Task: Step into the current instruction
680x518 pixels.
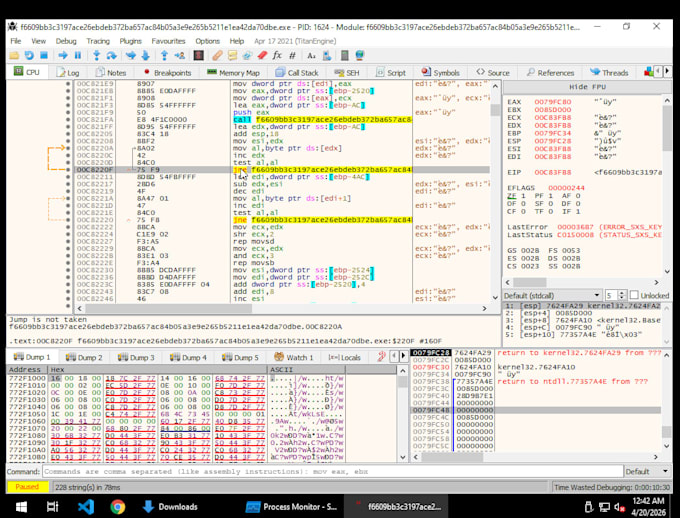Action: (97, 56)
